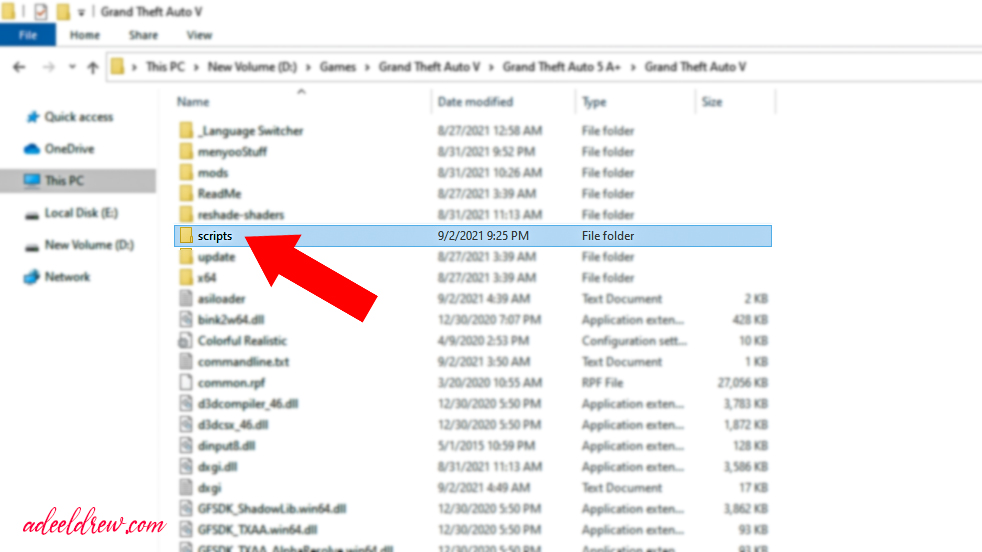Screen dimensions: 982x552
Task: Select the menyooStuff folder name
Action: (x=232, y=152)
